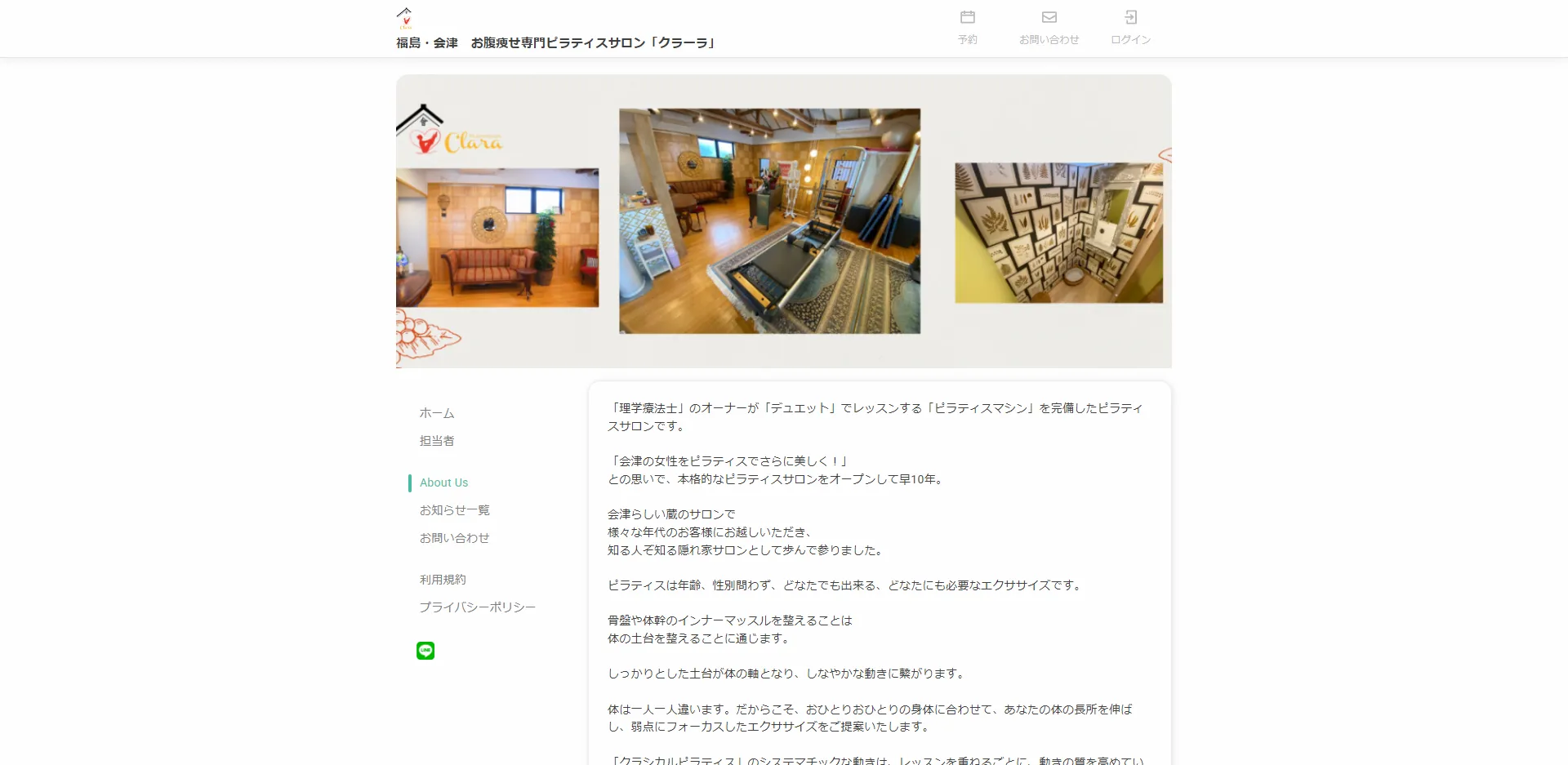1568x765 pixels.
Task: Click the small house logo at top left
Action: [x=405, y=17]
